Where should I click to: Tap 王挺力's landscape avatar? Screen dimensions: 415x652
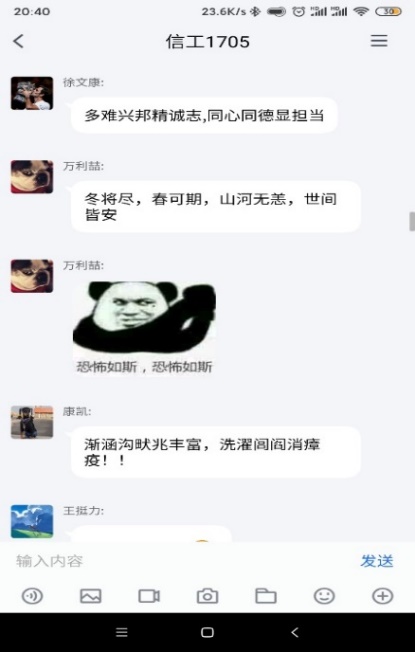pyautogui.click(x=32, y=521)
